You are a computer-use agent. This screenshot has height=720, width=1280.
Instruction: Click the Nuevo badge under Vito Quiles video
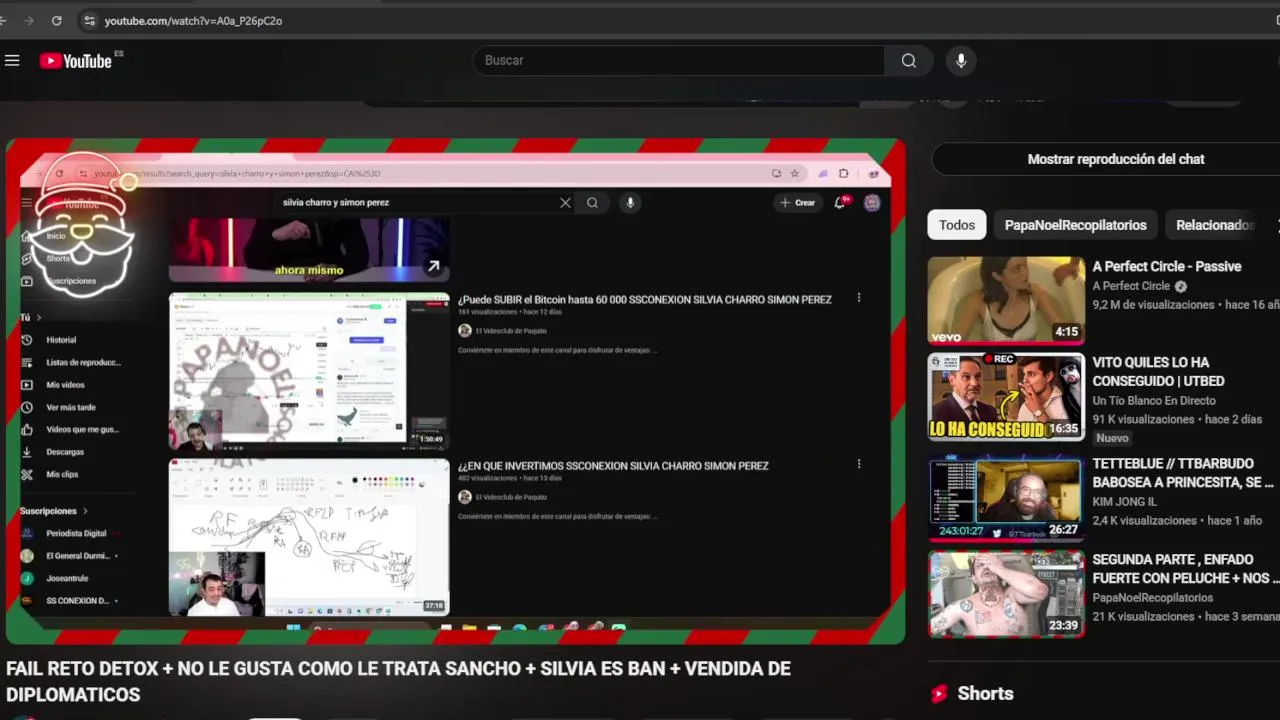click(x=1112, y=438)
